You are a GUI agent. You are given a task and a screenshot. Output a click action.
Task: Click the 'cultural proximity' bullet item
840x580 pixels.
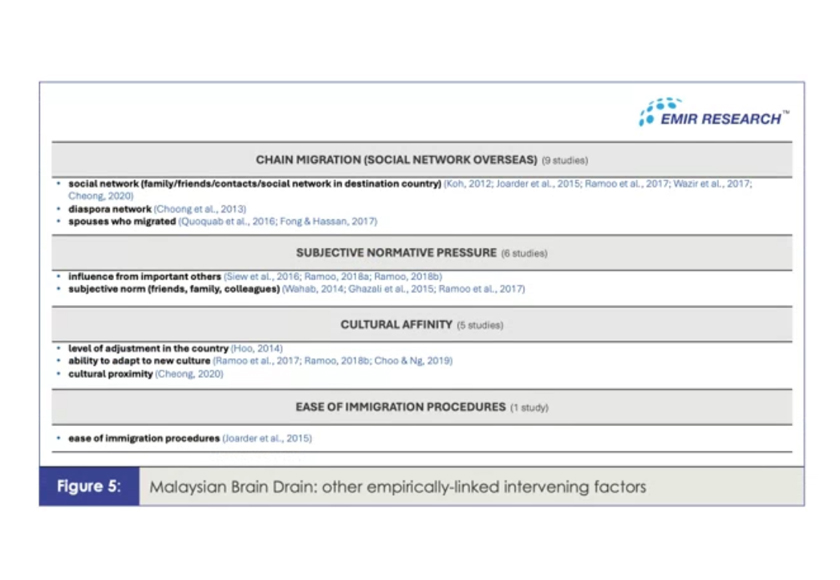[110, 374]
